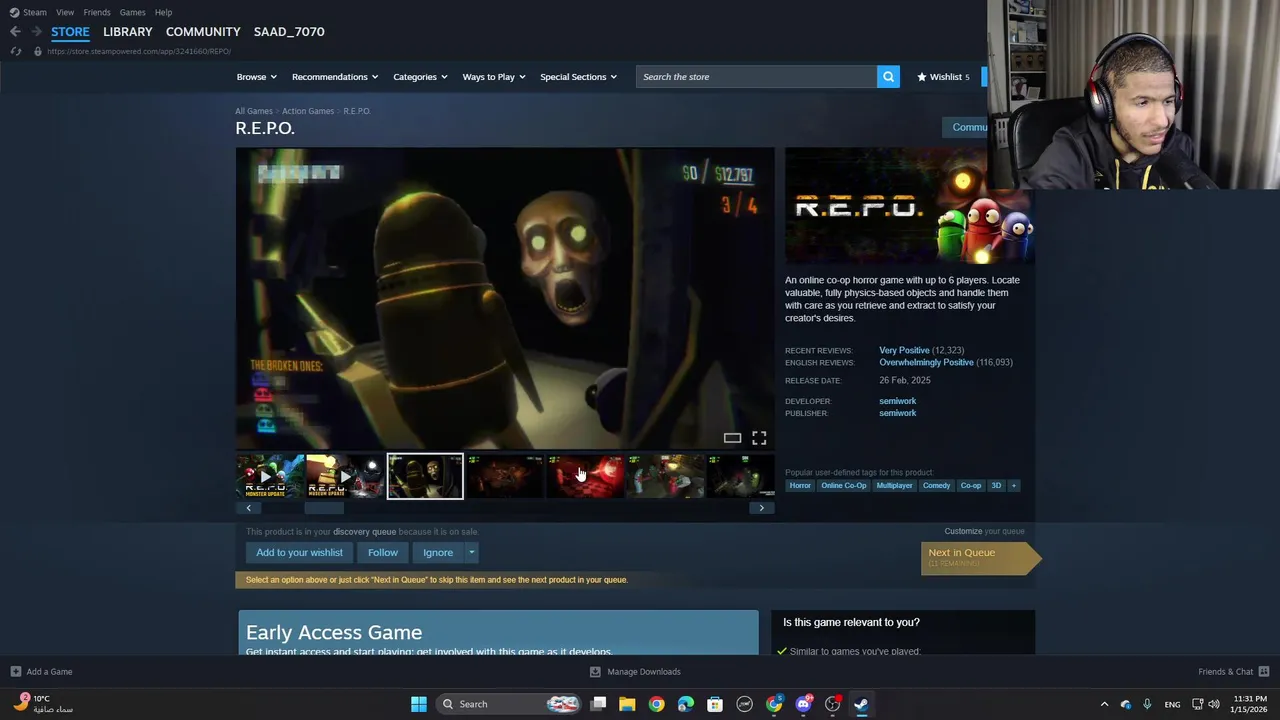1280x720 pixels.
Task: Open the View menu
Action: click(x=65, y=12)
